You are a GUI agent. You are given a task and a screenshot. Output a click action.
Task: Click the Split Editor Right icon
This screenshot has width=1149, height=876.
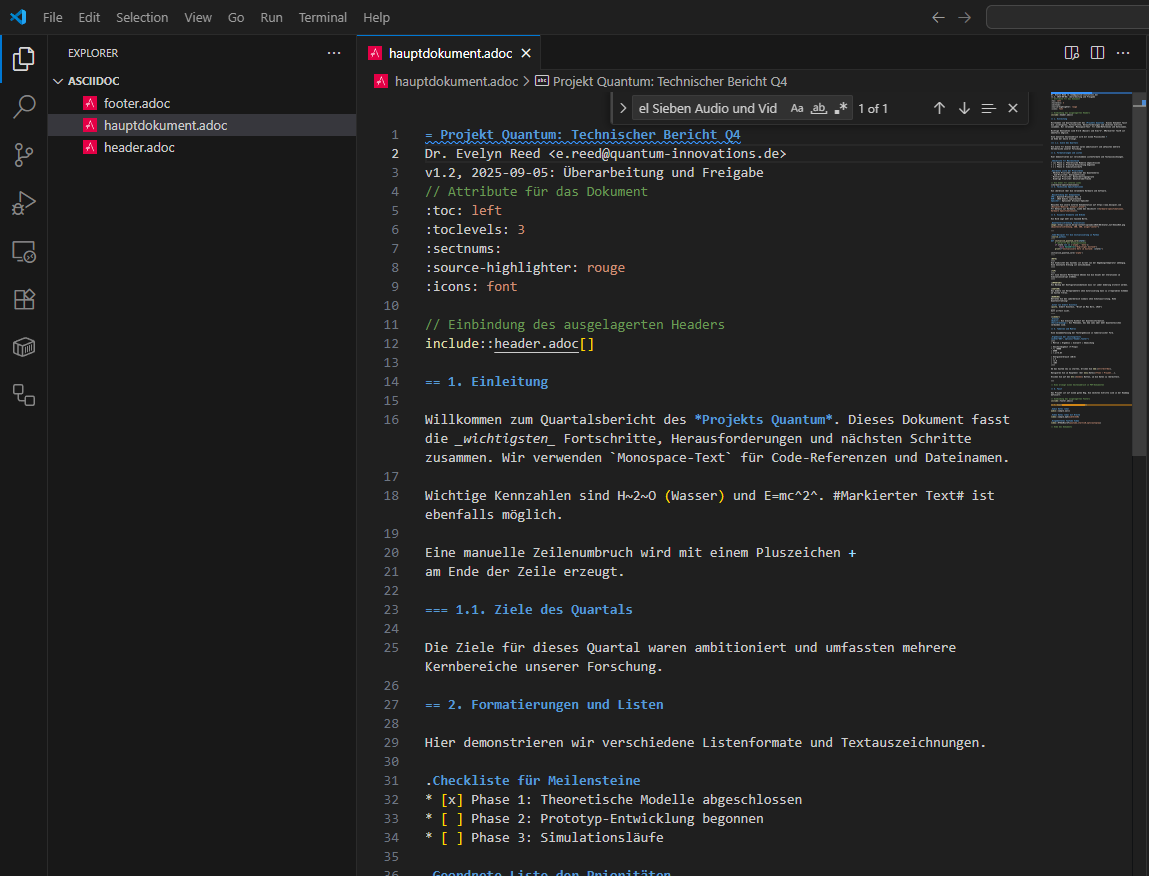(1097, 53)
